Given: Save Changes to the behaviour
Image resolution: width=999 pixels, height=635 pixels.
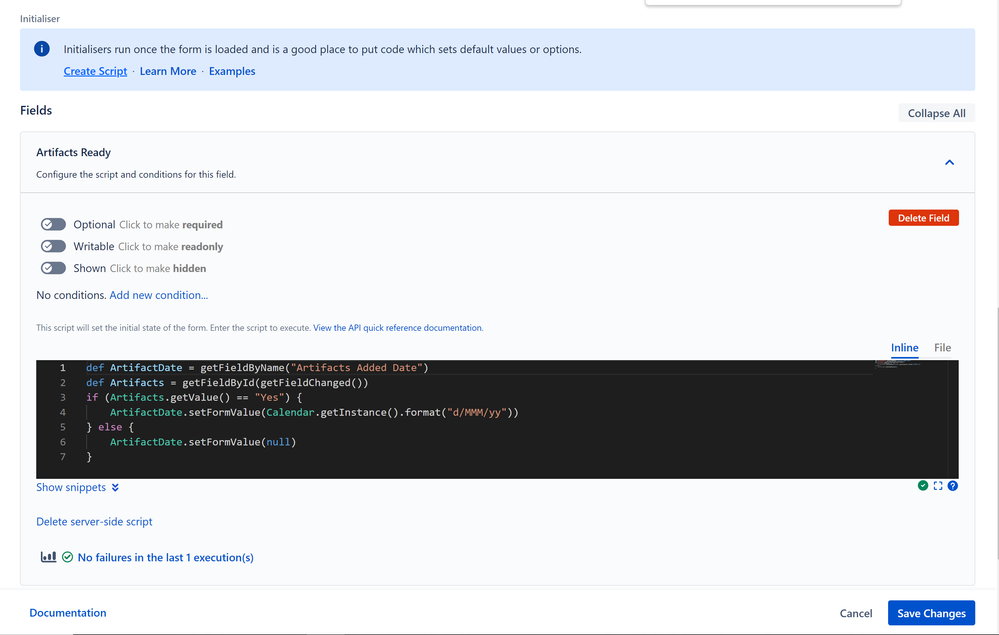Looking at the screenshot, I should [x=931, y=613].
